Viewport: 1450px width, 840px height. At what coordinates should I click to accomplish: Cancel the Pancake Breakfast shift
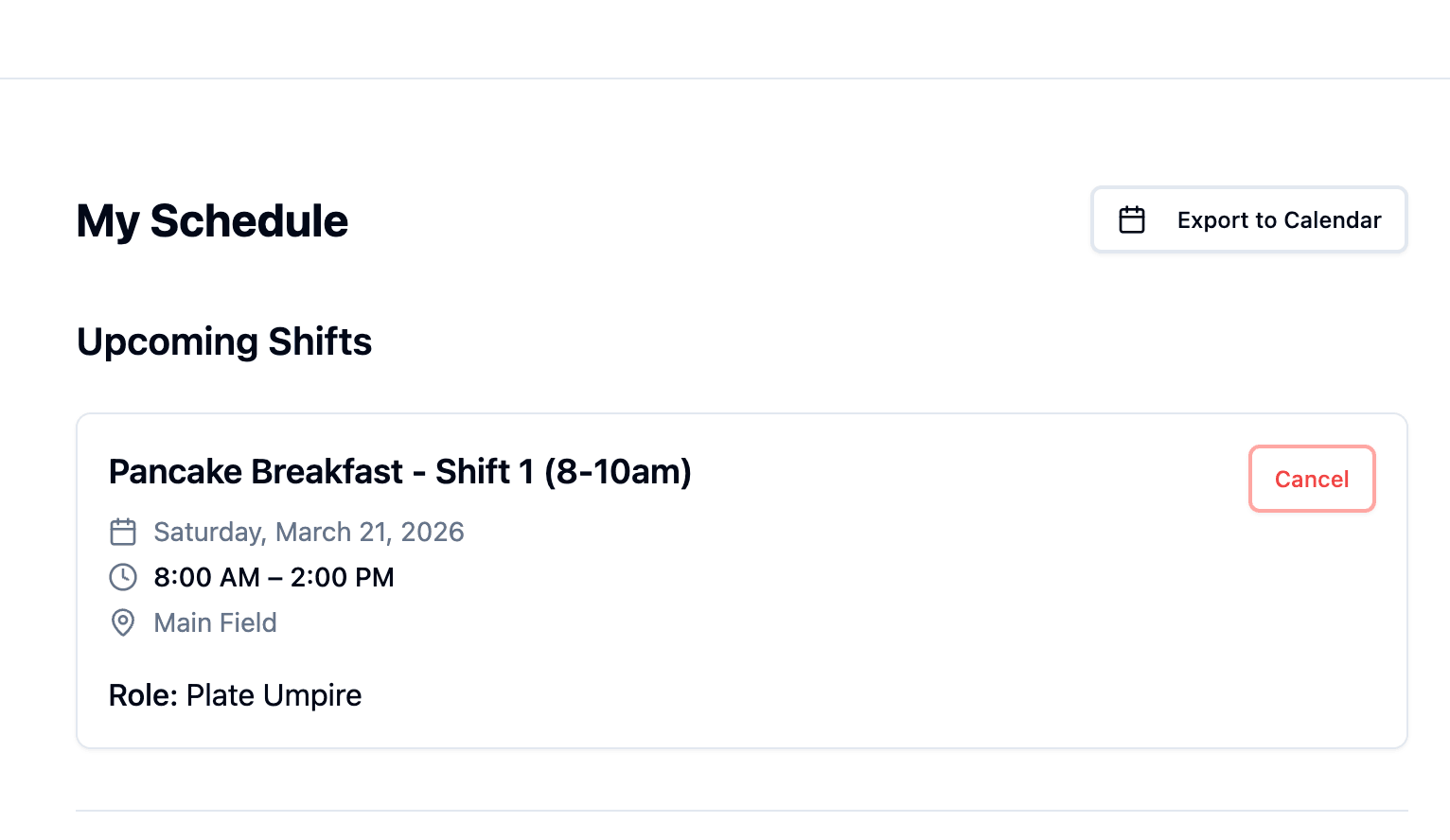[x=1312, y=479]
